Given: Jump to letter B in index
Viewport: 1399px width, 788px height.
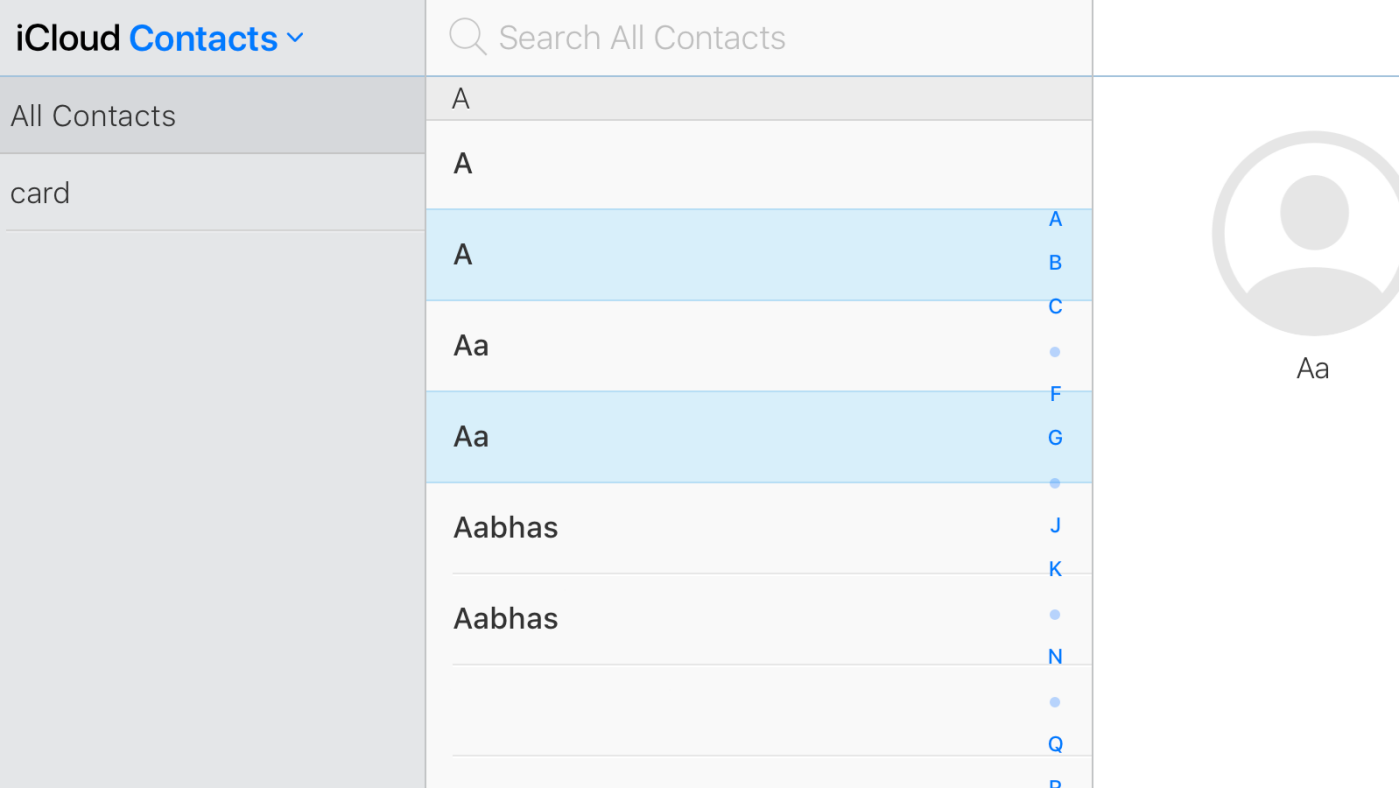Looking at the screenshot, I should pos(1055,263).
